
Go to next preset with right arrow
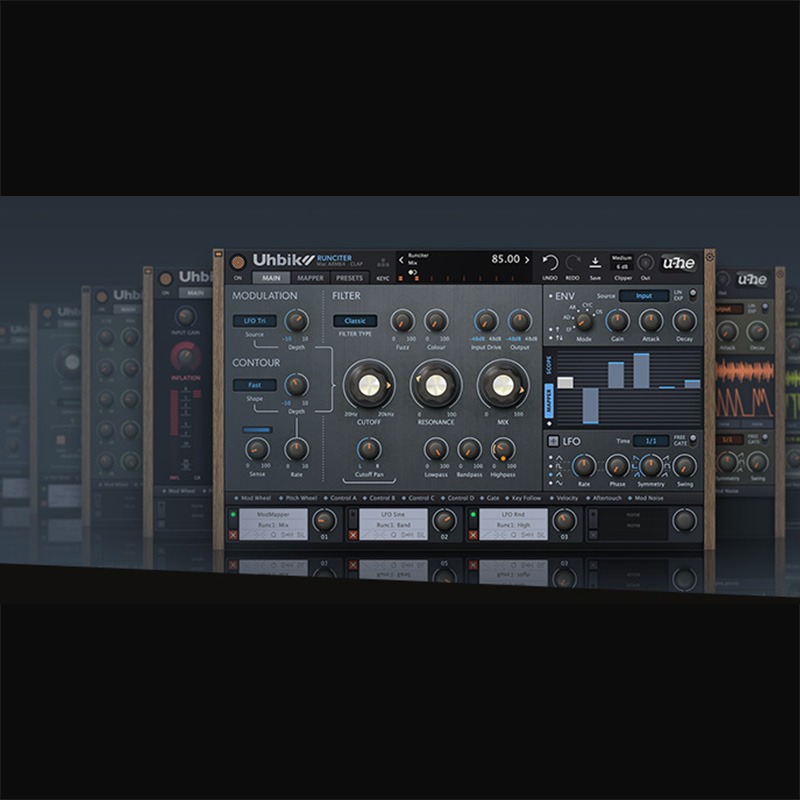pos(527,260)
